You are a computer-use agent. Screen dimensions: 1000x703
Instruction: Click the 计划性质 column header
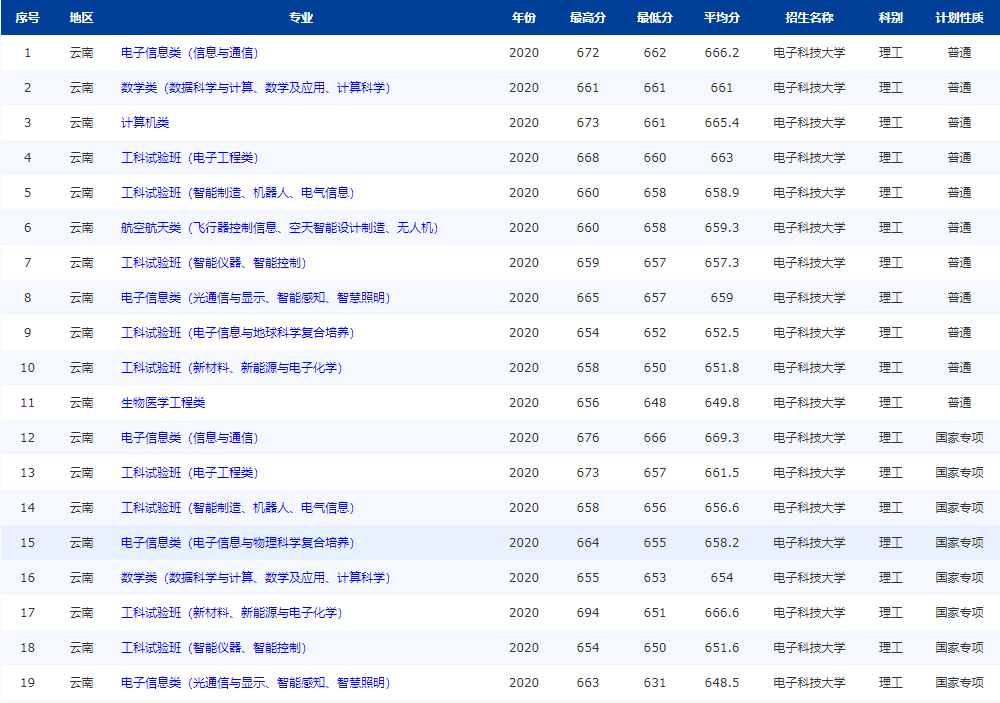(959, 18)
